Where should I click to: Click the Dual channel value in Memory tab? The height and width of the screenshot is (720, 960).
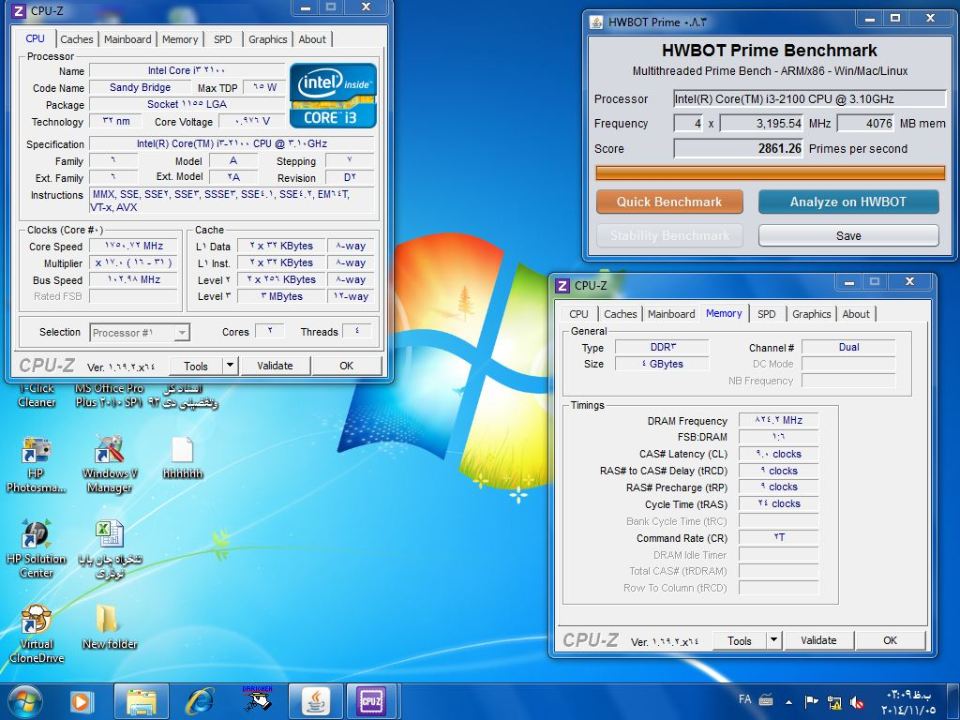[849, 347]
